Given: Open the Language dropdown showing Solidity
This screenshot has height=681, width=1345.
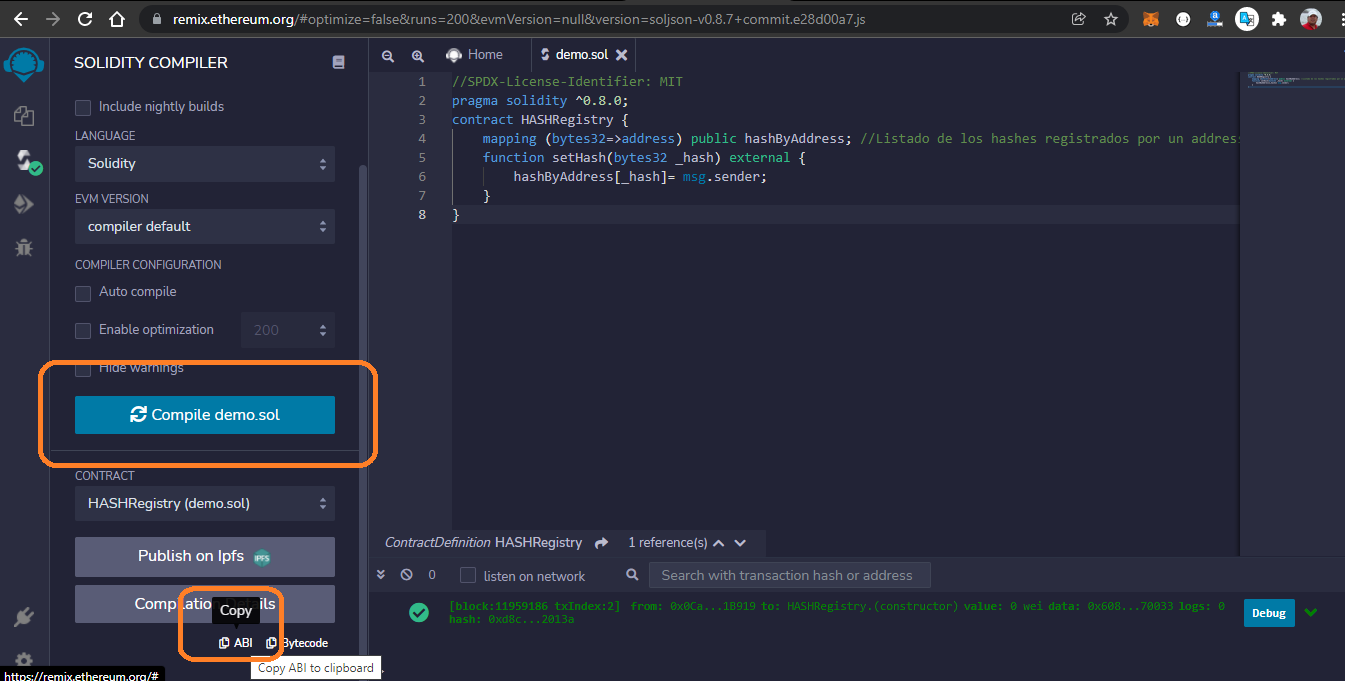Looking at the screenshot, I should point(205,164).
